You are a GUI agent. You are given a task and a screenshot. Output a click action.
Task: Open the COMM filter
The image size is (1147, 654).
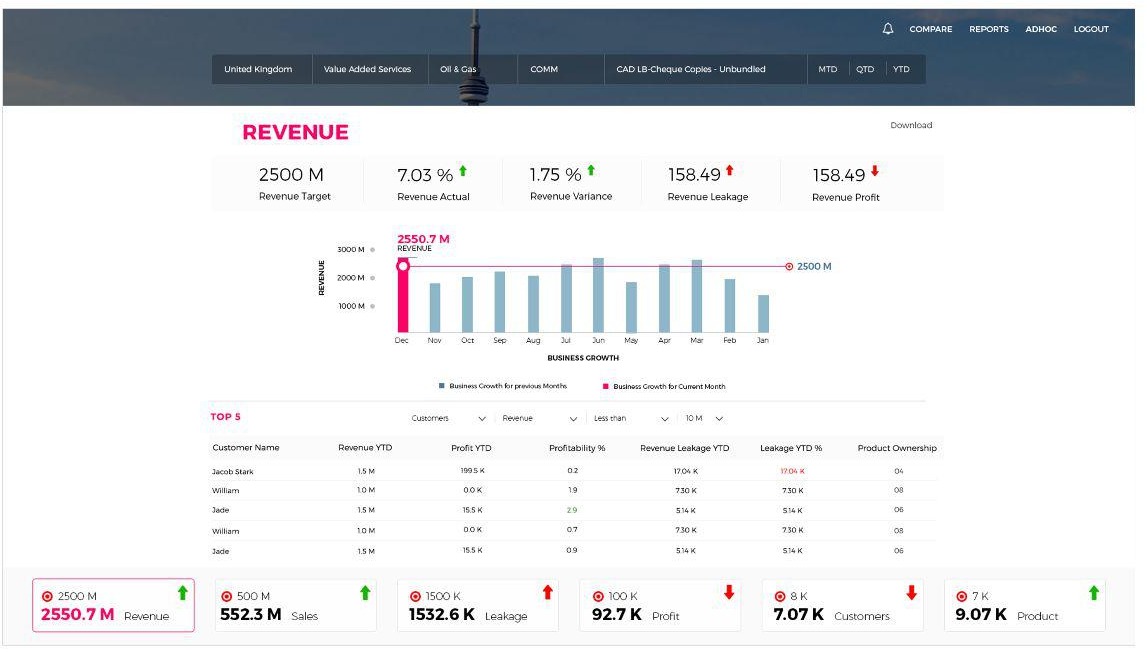click(561, 69)
